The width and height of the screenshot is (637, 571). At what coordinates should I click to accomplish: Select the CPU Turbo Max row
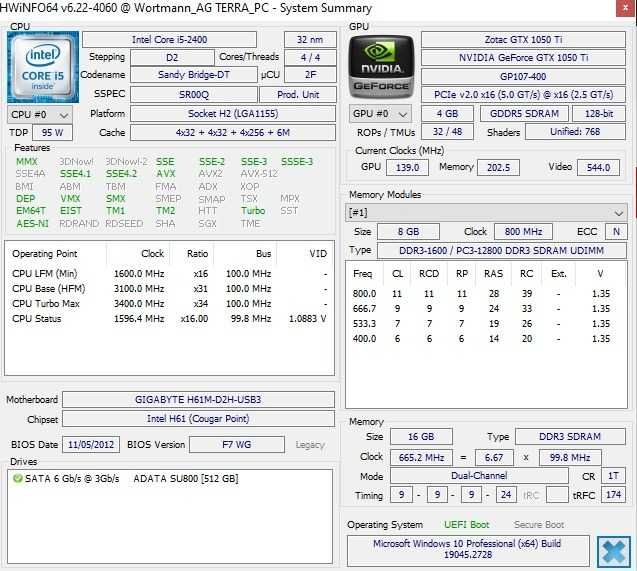click(169, 304)
